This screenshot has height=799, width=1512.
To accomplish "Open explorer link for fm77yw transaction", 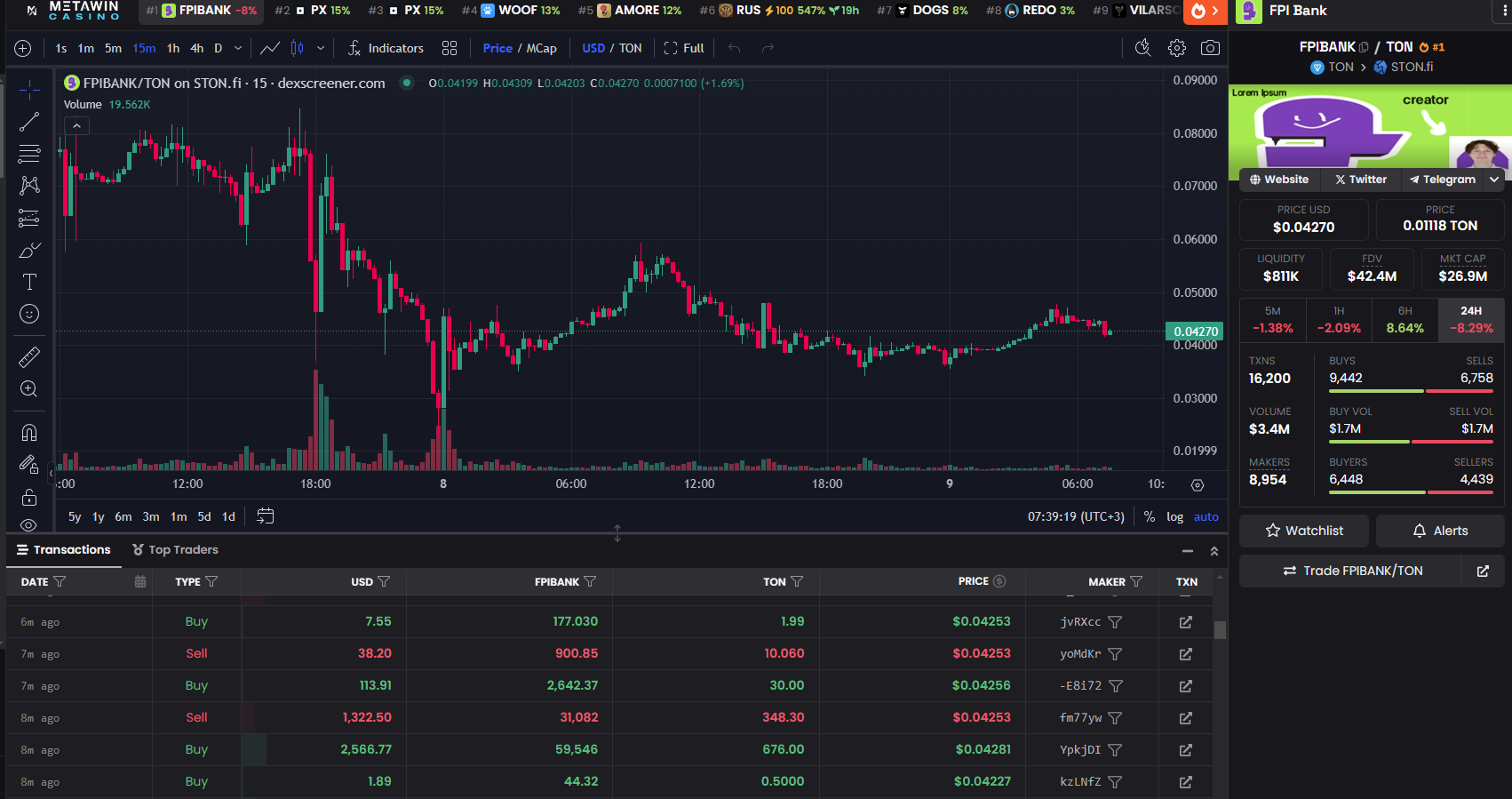I will click(1186, 718).
